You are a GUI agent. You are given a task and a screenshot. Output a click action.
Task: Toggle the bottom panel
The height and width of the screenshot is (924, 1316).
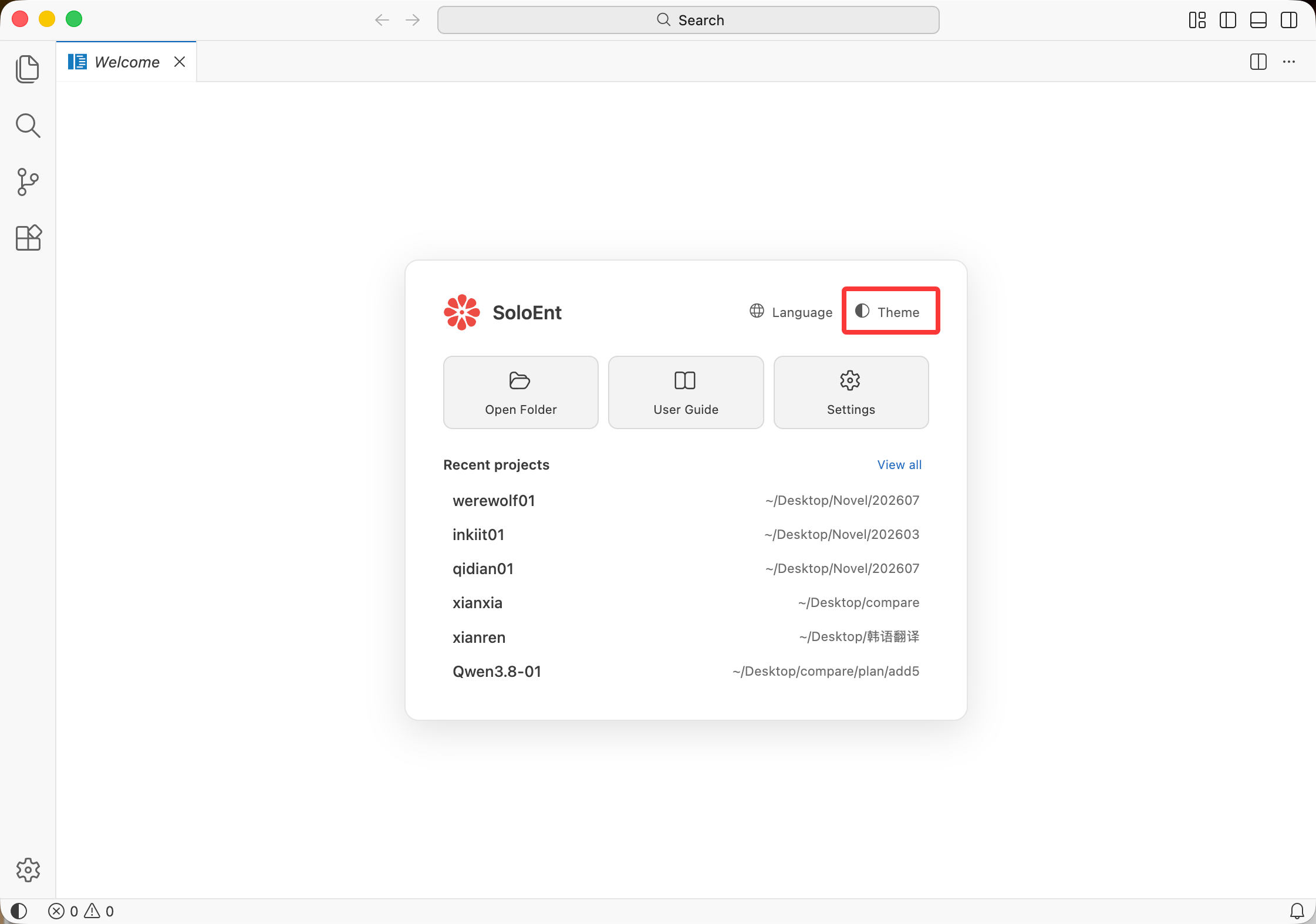pos(1258,20)
